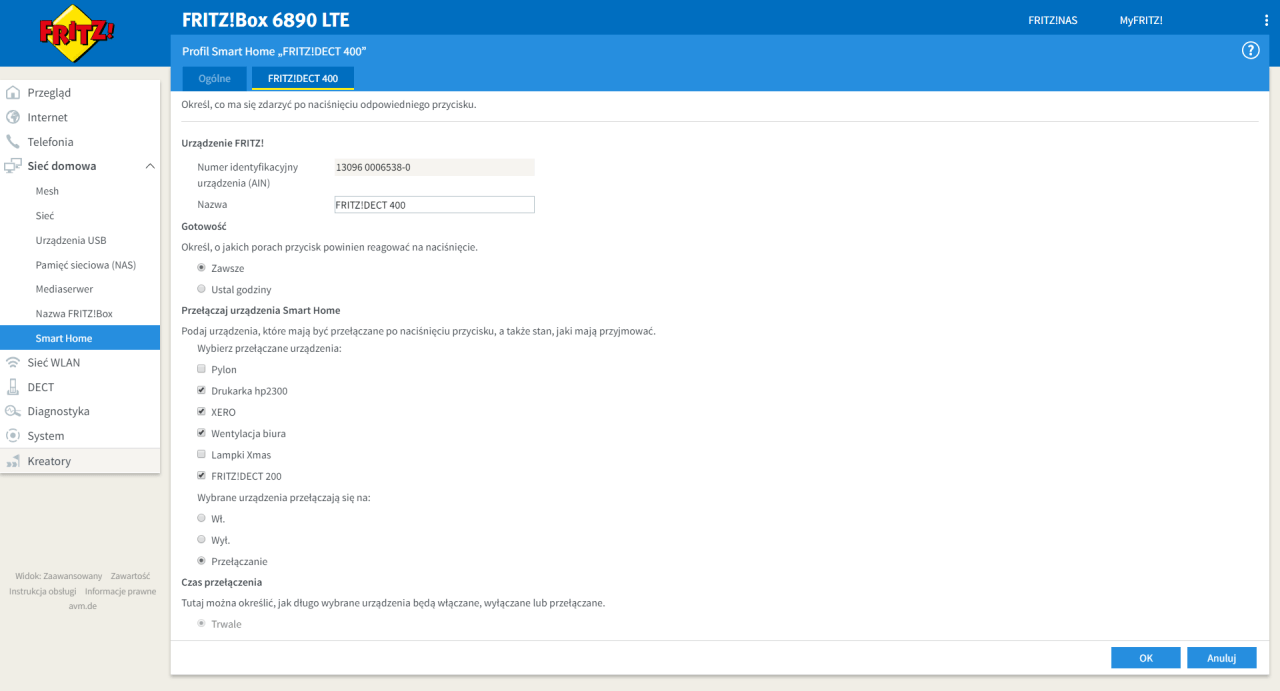Viewport: 1280px width, 691px height.
Task: Click the Diagnostyka icon in sidebar
Action: (x=13, y=411)
